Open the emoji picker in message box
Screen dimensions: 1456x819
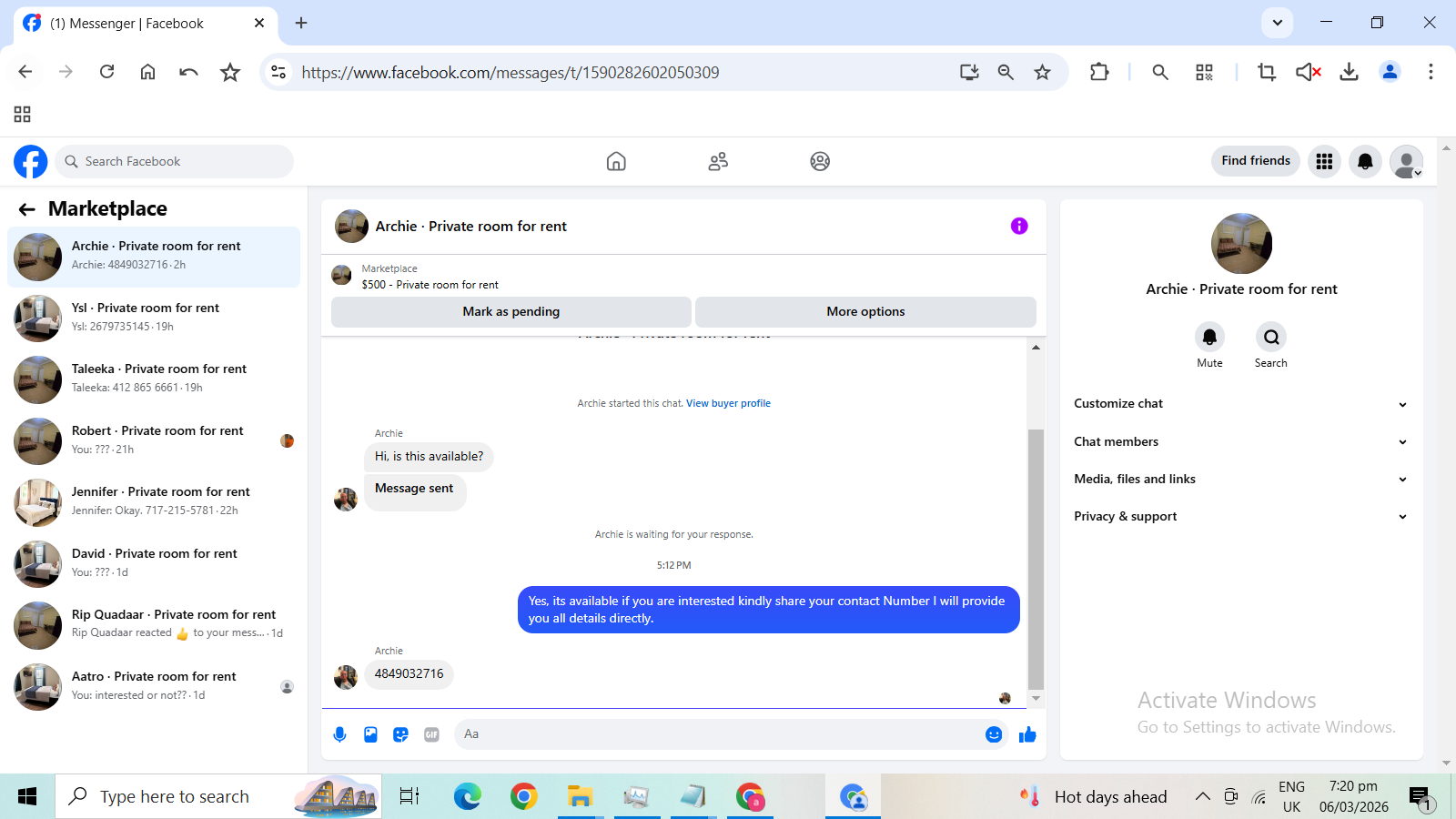(x=994, y=734)
